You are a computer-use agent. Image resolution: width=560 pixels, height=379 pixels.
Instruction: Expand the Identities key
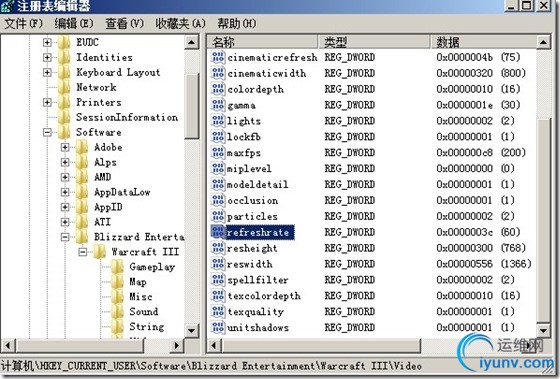[47, 58]
